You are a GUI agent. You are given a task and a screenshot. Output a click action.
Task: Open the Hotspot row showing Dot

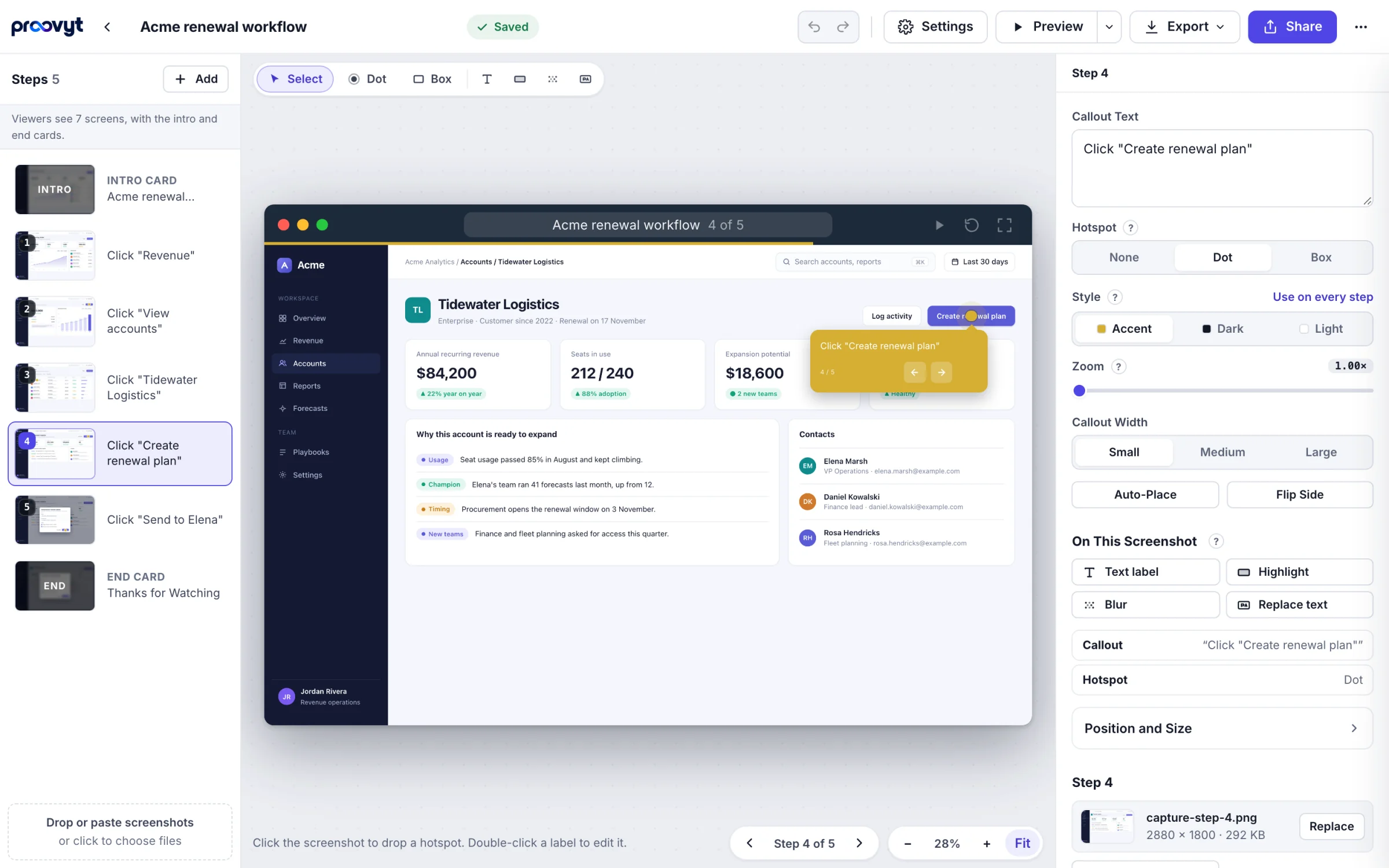(x=1222, y=679)
